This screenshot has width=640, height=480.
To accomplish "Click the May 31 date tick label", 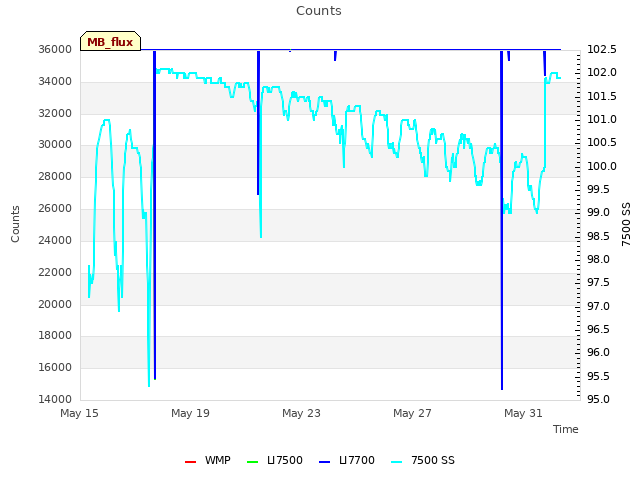I will pos(523,413).
